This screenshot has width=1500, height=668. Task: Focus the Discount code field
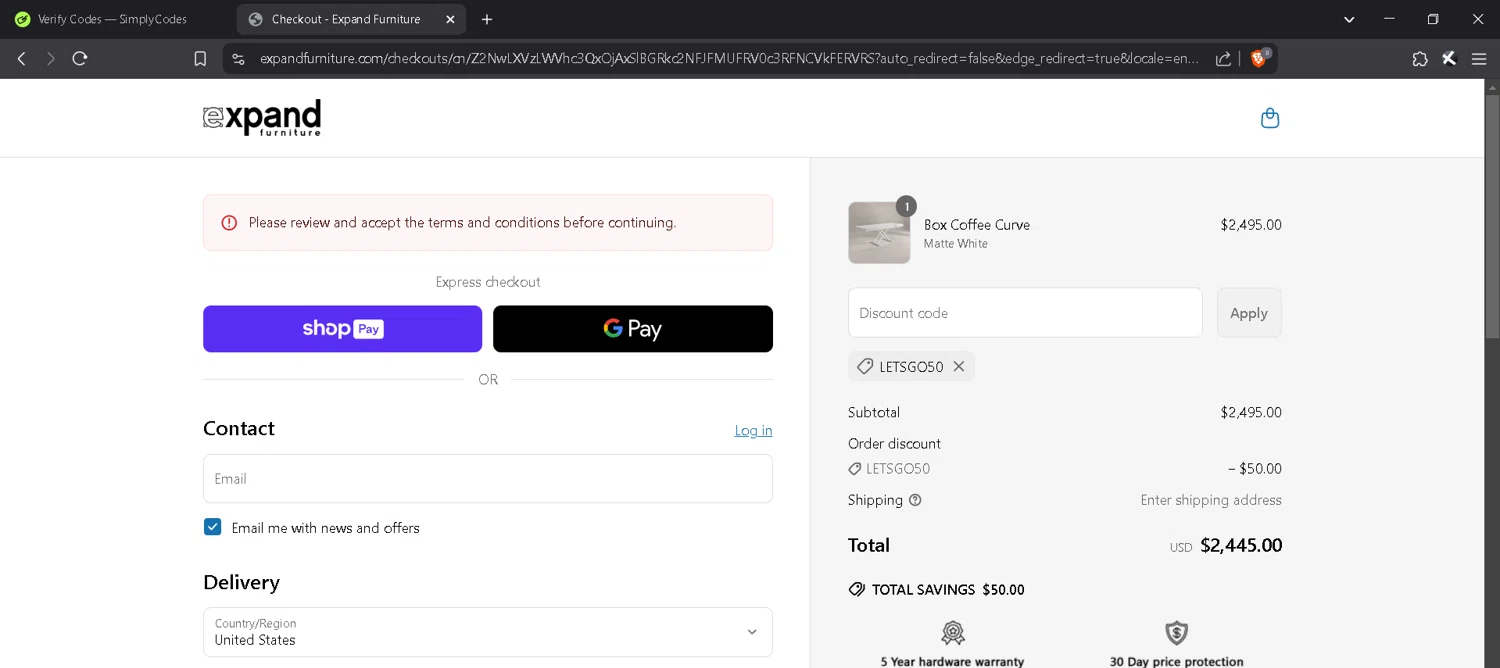pos(1025,313)
